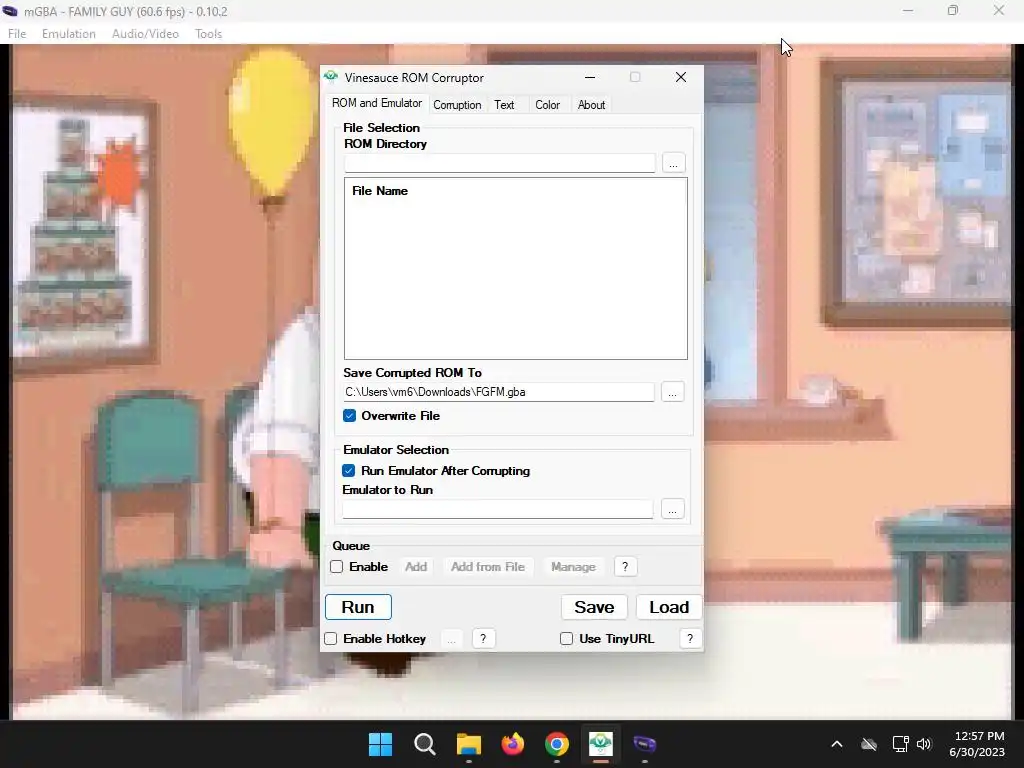Click the Save button
Screen dimensions: 1024x768
[594, 607]
